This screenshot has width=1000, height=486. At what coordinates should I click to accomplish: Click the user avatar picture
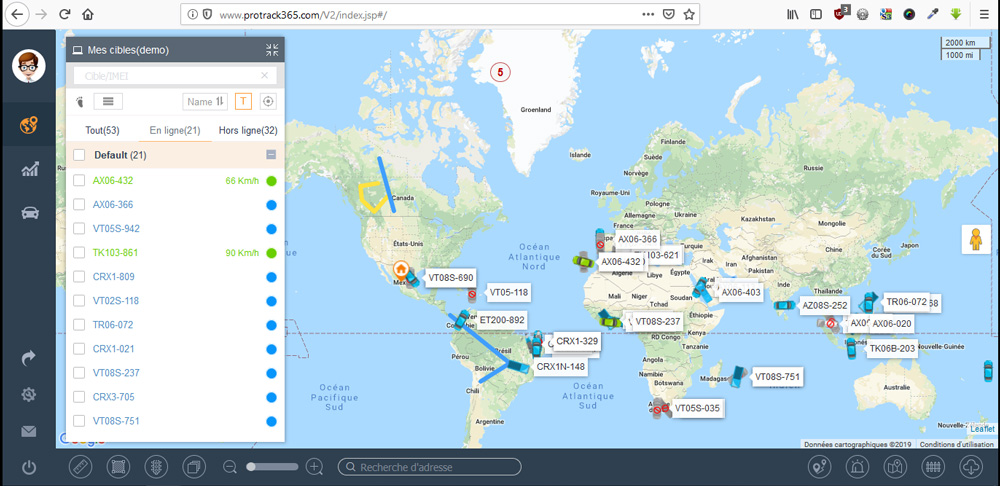pos(29,66)
